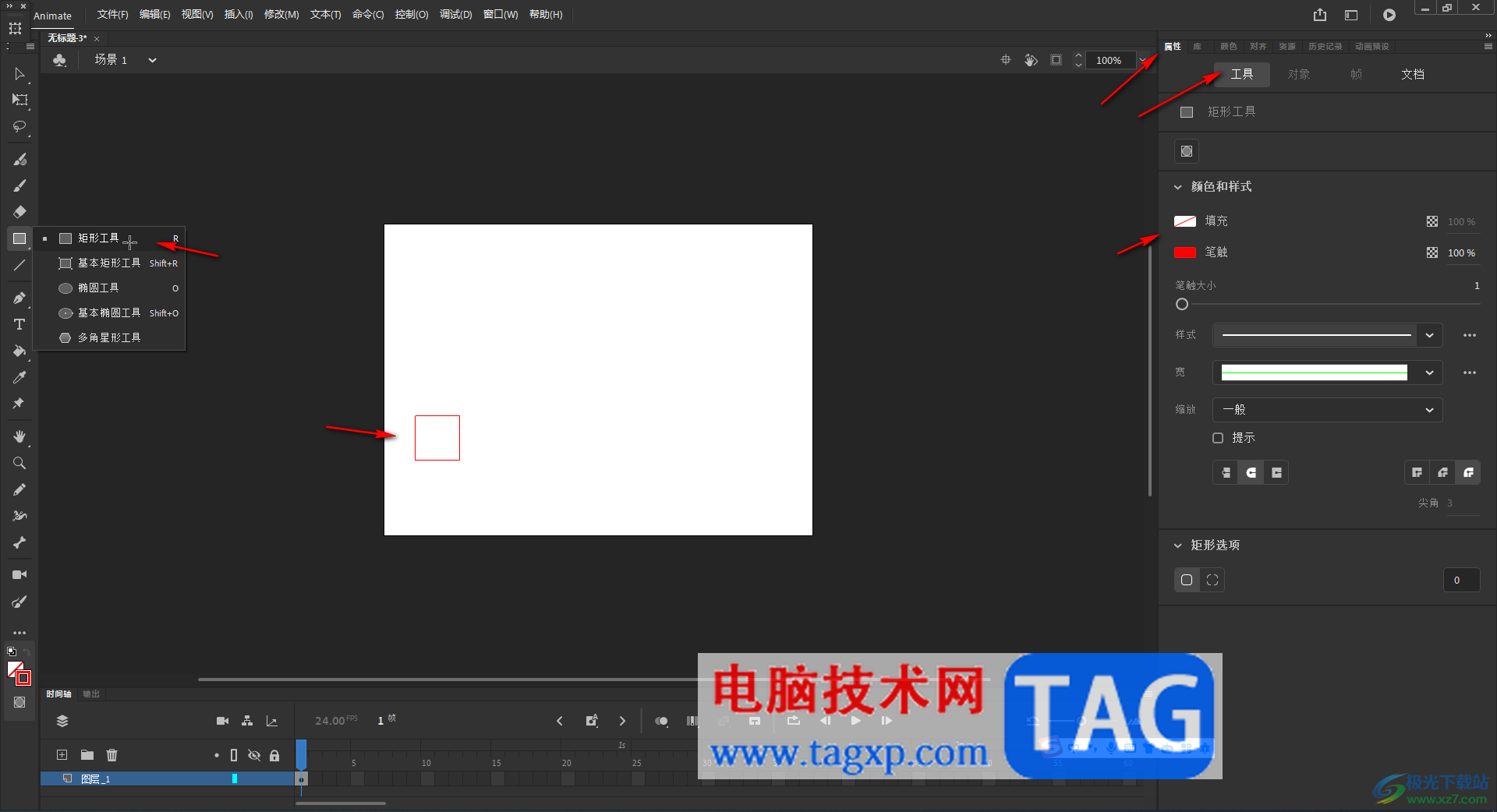Toggle outline display for all layers
The height and width of the screenshot is (812, 1497).
(234, 755)
